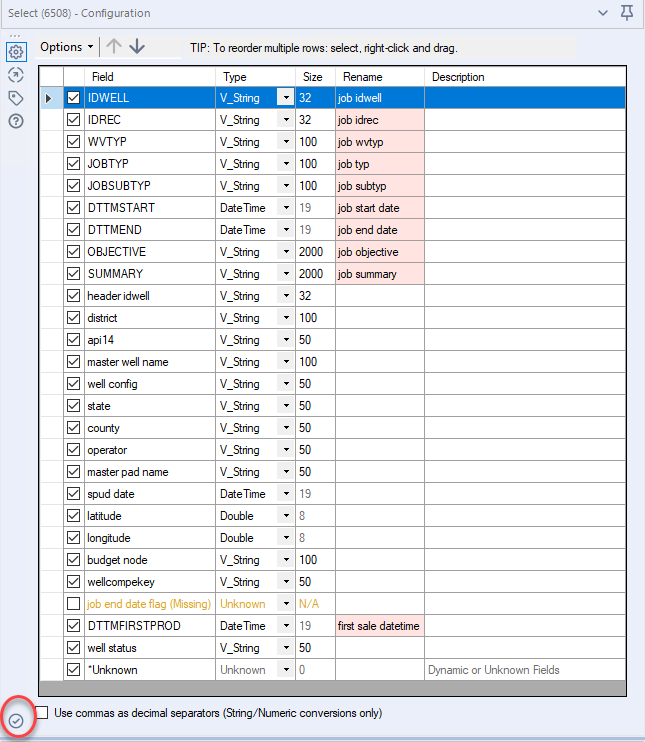Open the Options dropdown menu
This screenshot has width=645, height=742.
pyautogui.click(x=67, y=47)
